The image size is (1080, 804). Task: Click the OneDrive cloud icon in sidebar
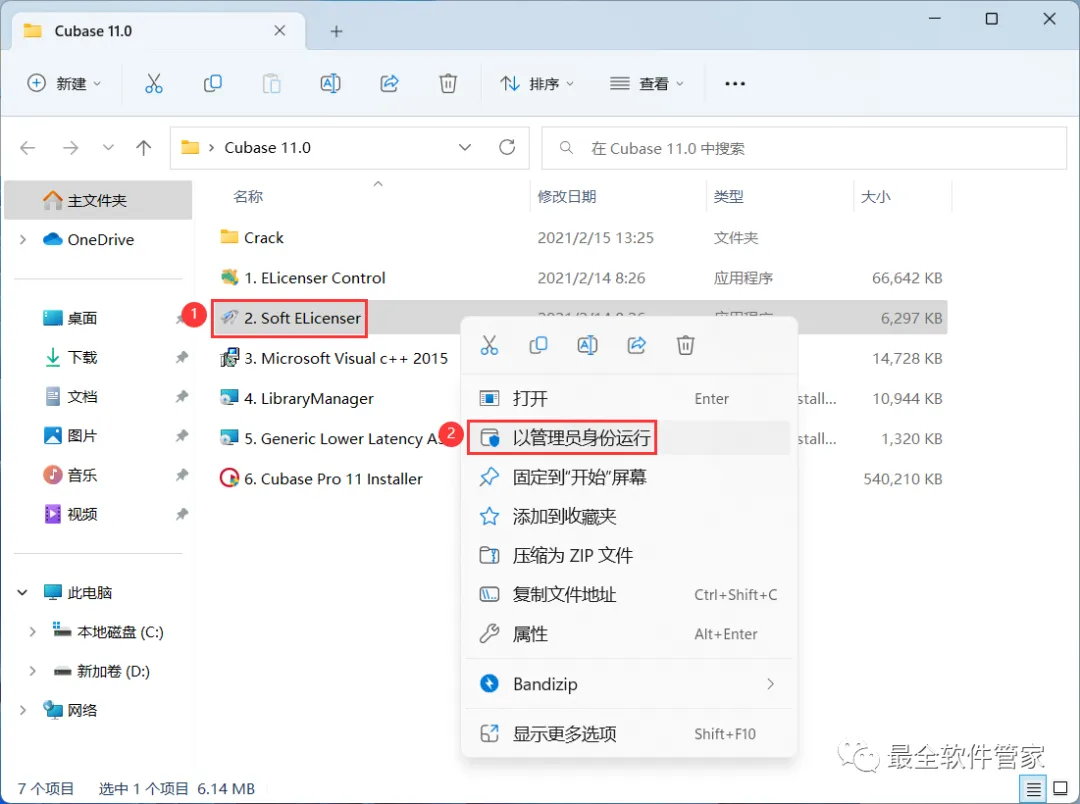[x=52, y=239]
